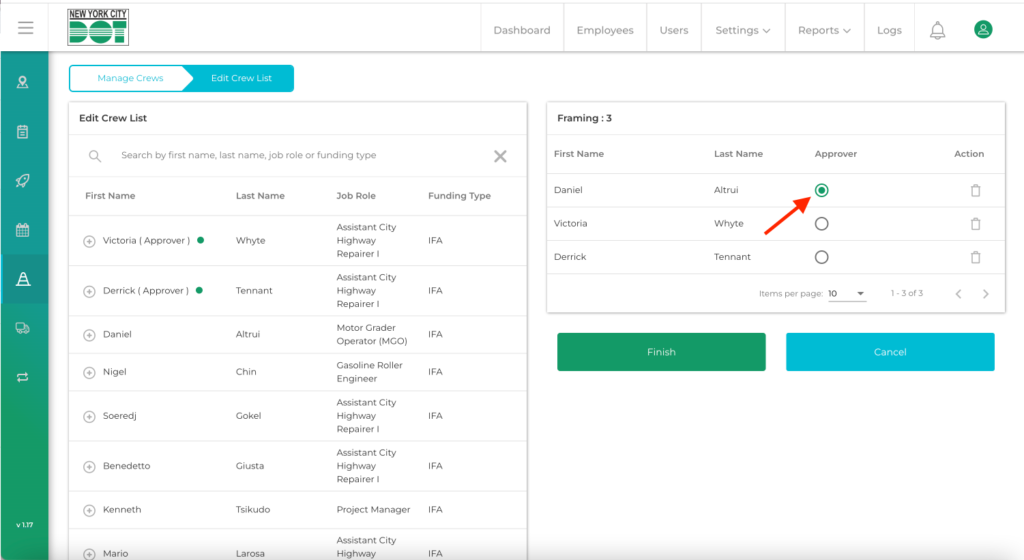
Task: Open the clipboard sidebar icon
Action: point(23,131)
